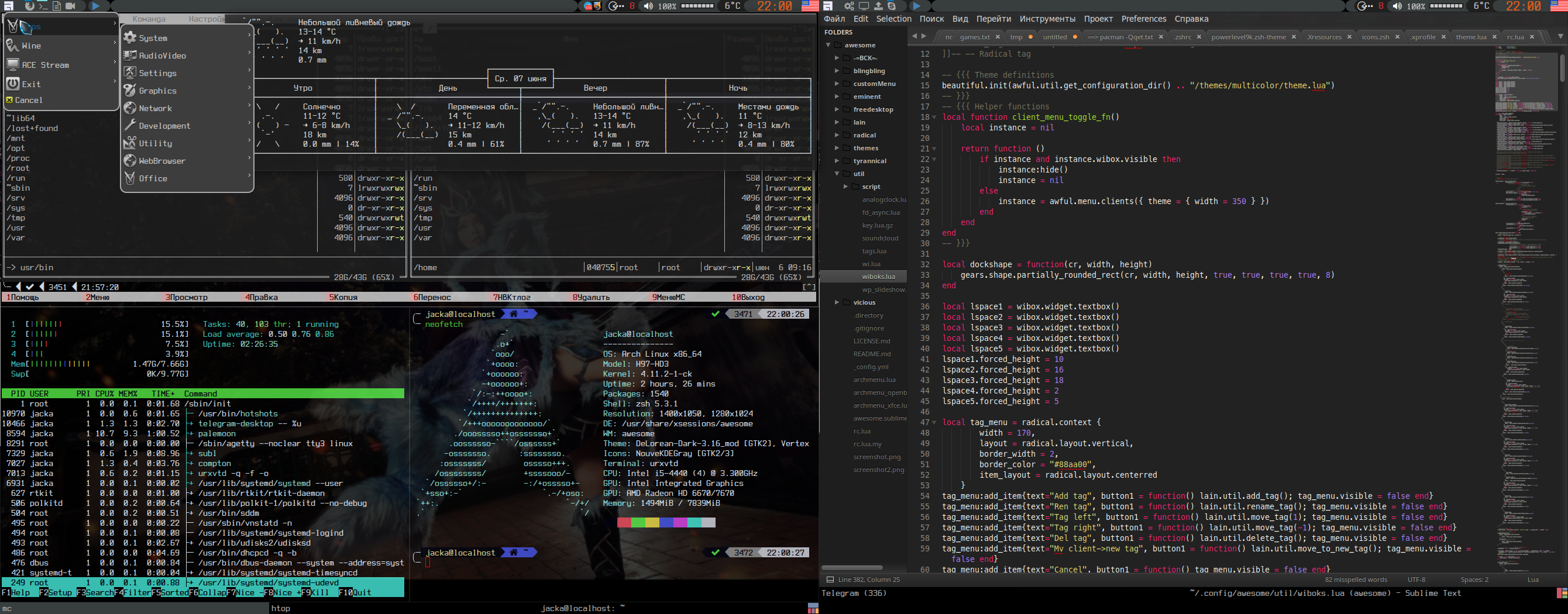The image size is (1568, 614).
Task: Click the Pac-Man updates icon on right bar
Action: [1365, 6]
